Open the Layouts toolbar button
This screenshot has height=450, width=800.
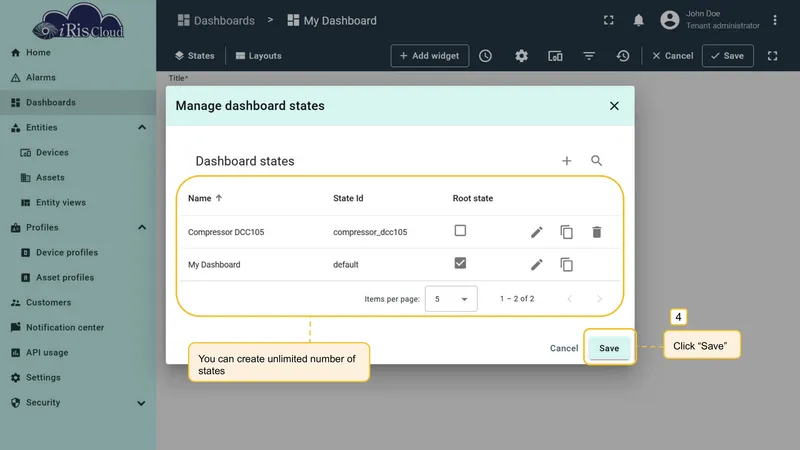pos(259,56)
